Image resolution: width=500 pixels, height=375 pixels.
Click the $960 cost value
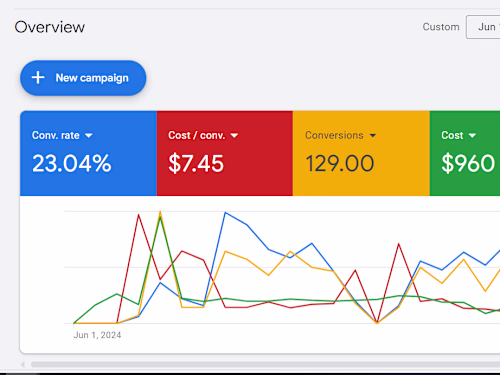(x=468, y=164)
